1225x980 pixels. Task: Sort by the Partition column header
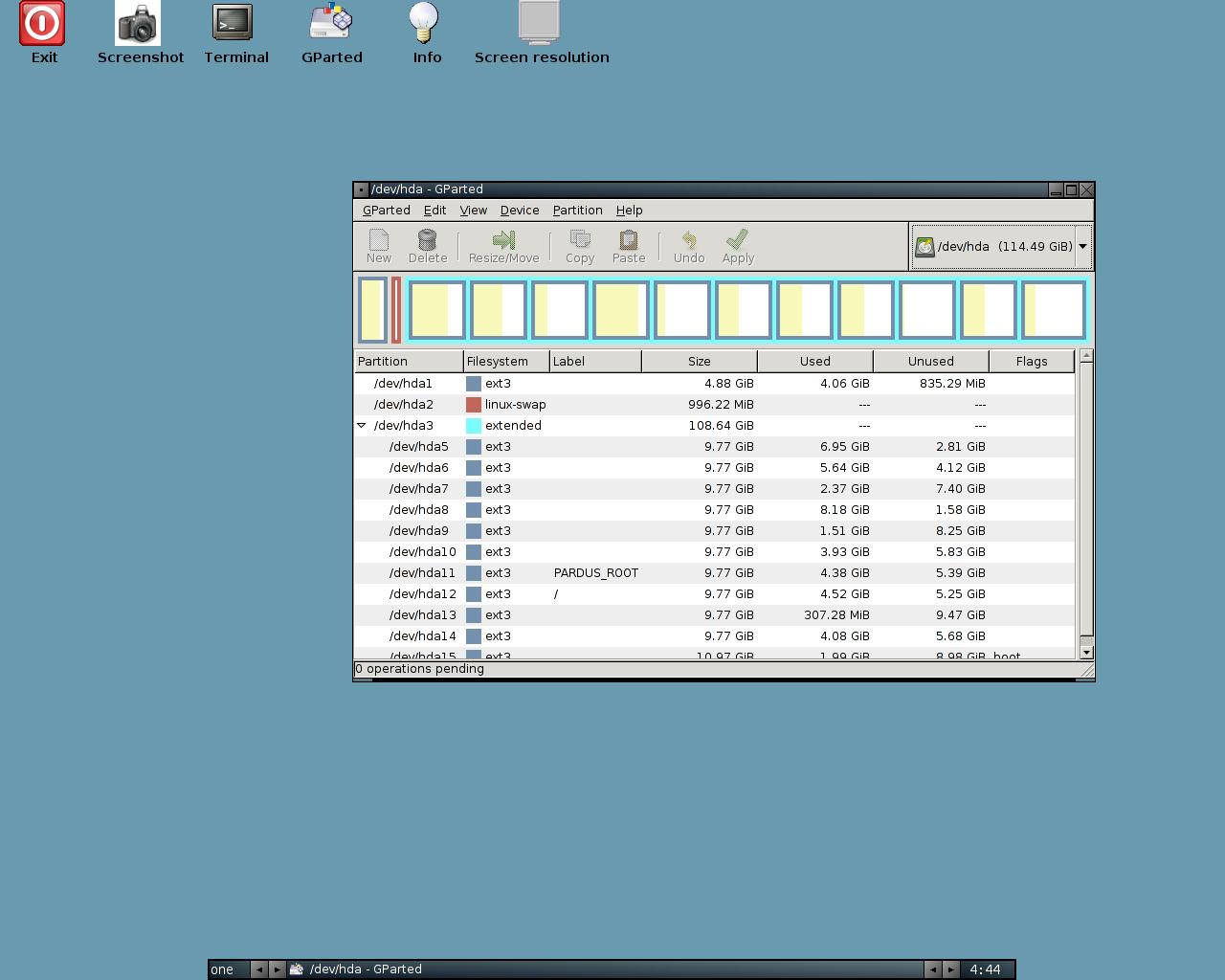[x=409, y=361]
